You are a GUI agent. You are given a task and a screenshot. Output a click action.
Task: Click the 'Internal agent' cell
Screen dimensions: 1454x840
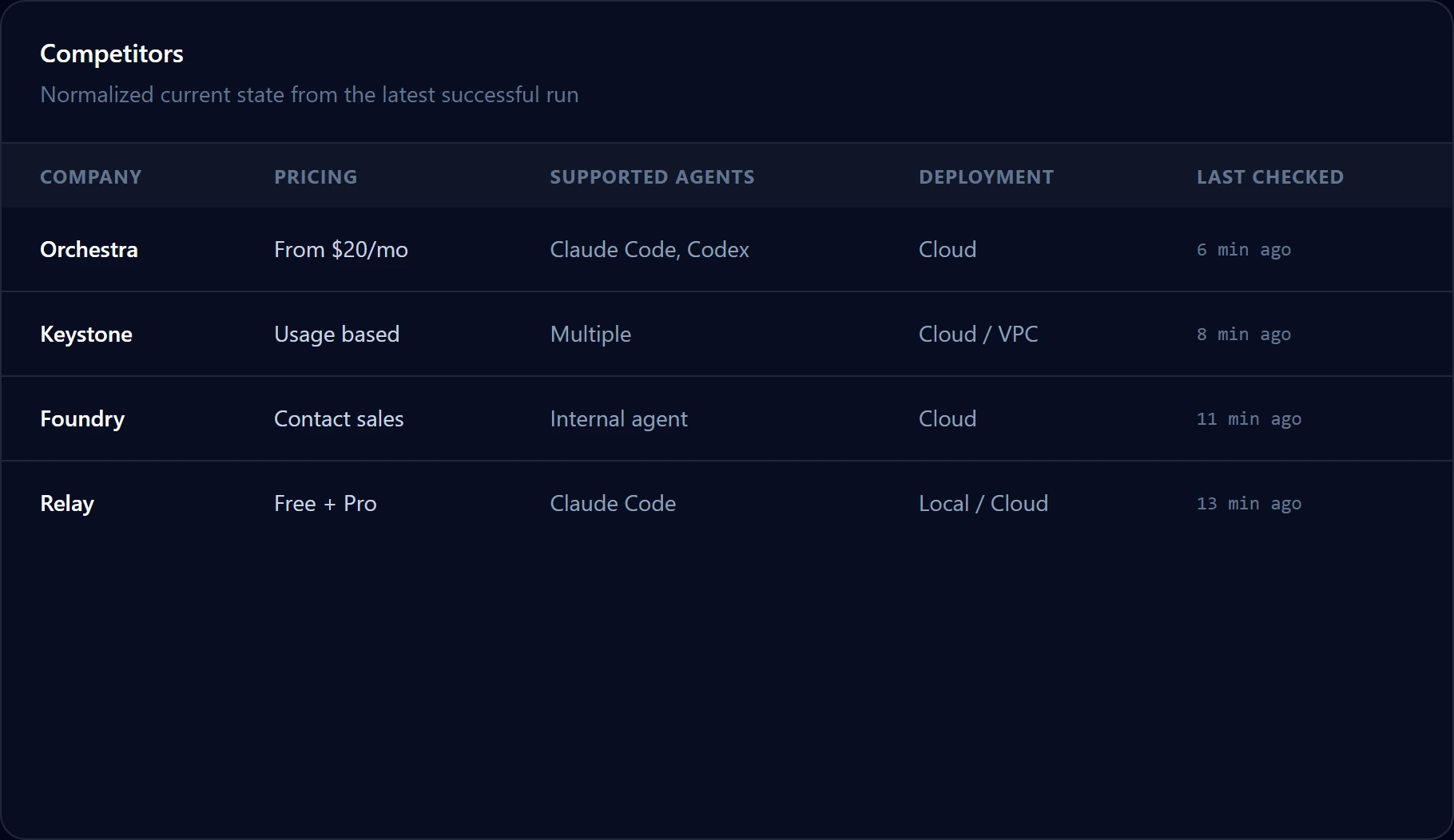pos(618,418)
